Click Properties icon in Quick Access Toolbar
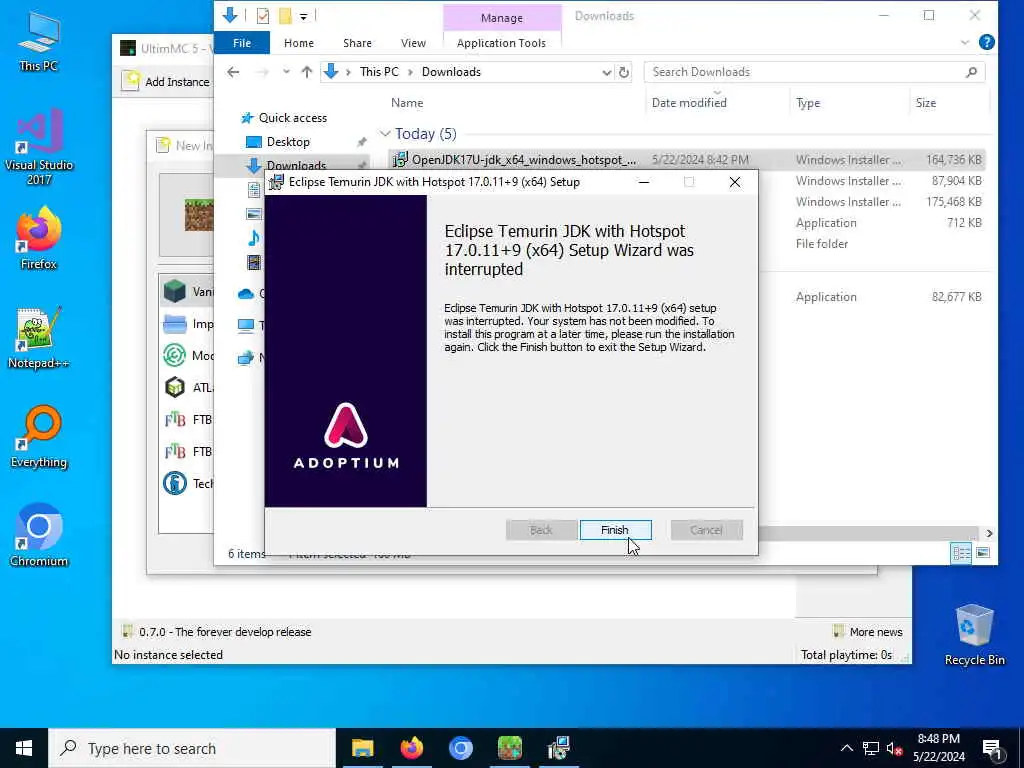The height and width of the screenshot is (768, 1024). tap(263, 16)
